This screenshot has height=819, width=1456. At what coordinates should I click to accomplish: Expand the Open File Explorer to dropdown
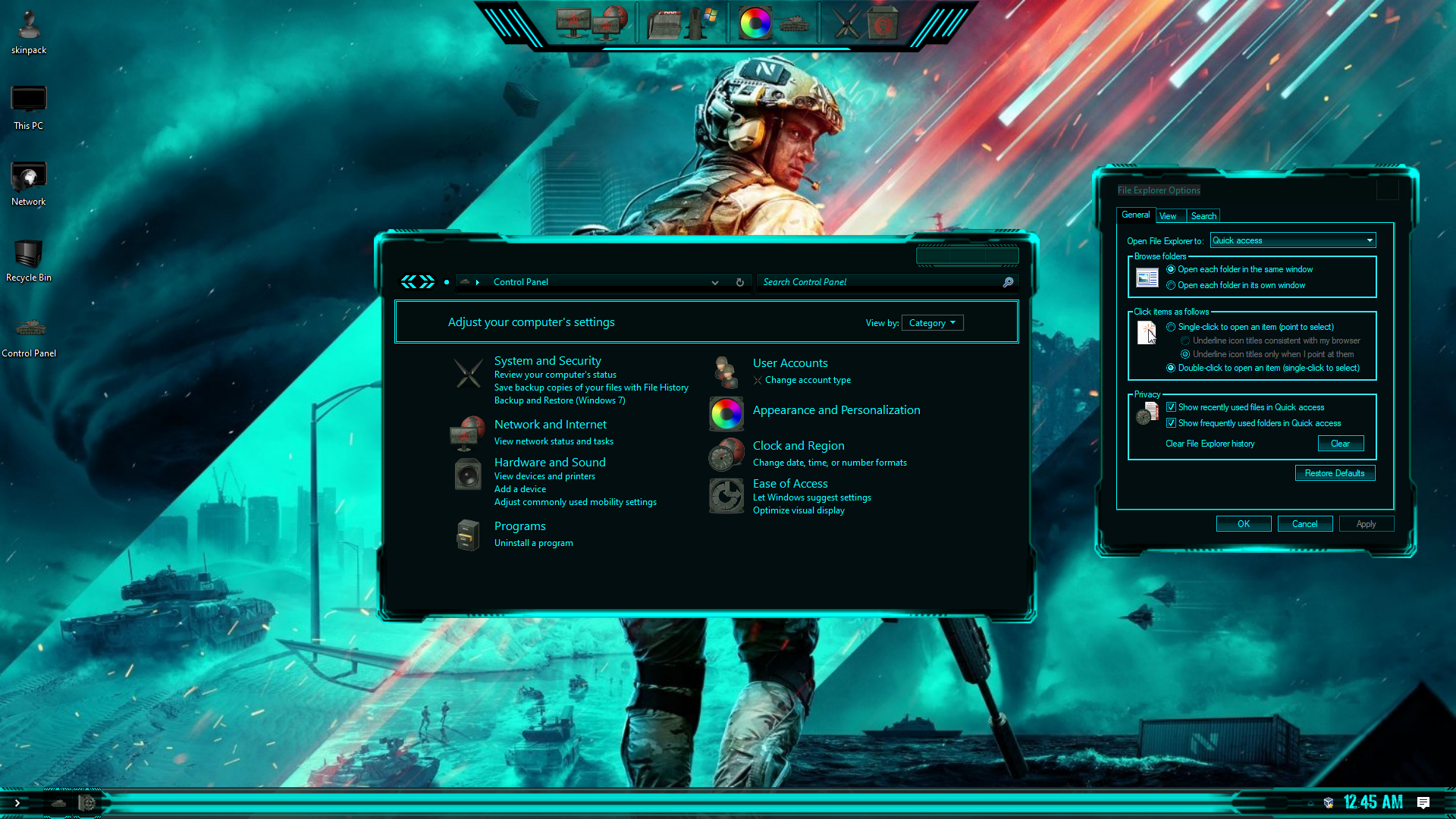tap(1370, 240)
